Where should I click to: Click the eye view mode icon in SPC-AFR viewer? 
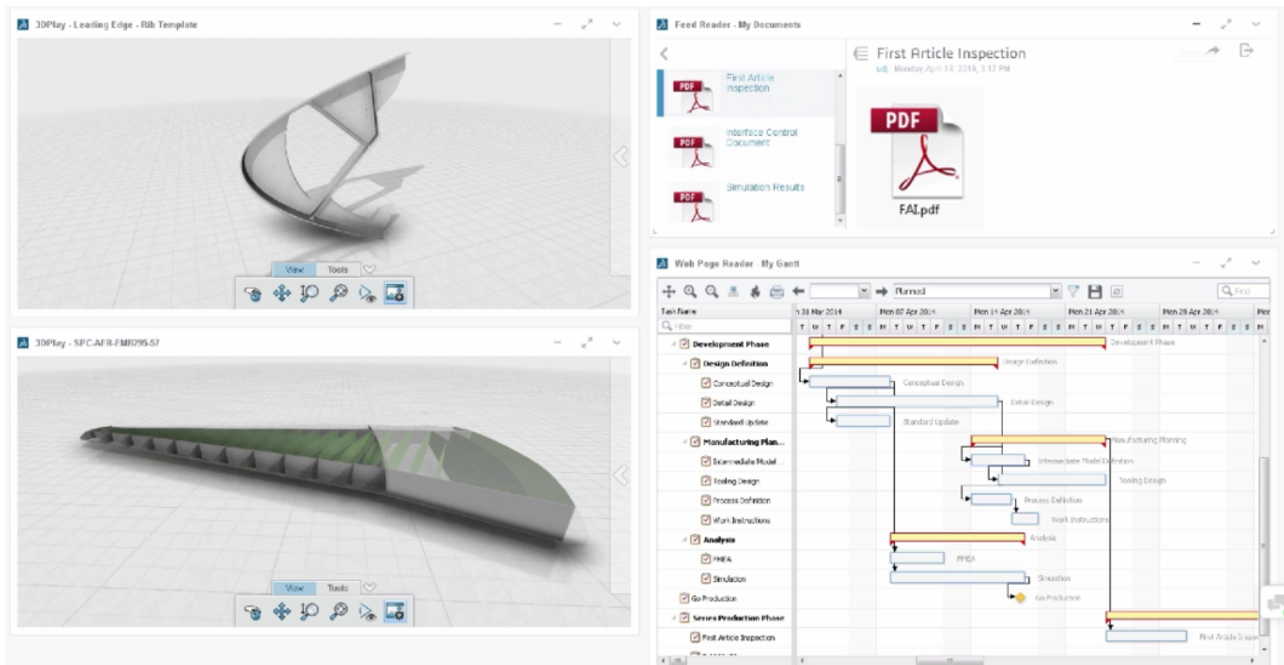coord(367,612)
